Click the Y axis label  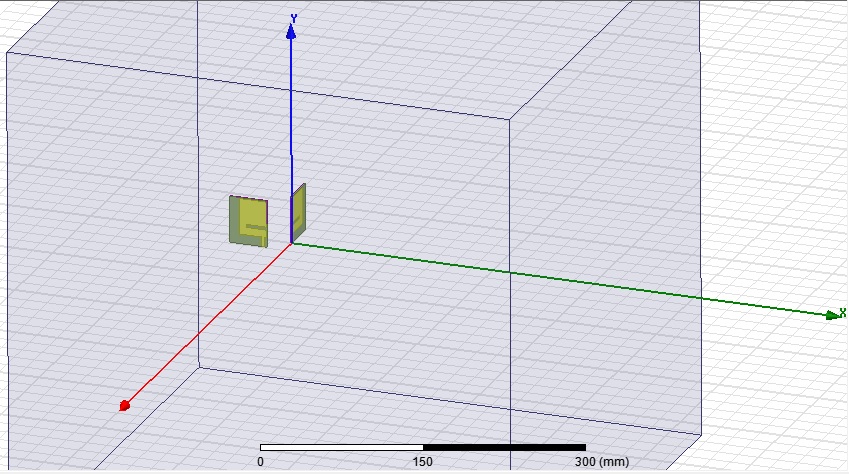(293, 19)
